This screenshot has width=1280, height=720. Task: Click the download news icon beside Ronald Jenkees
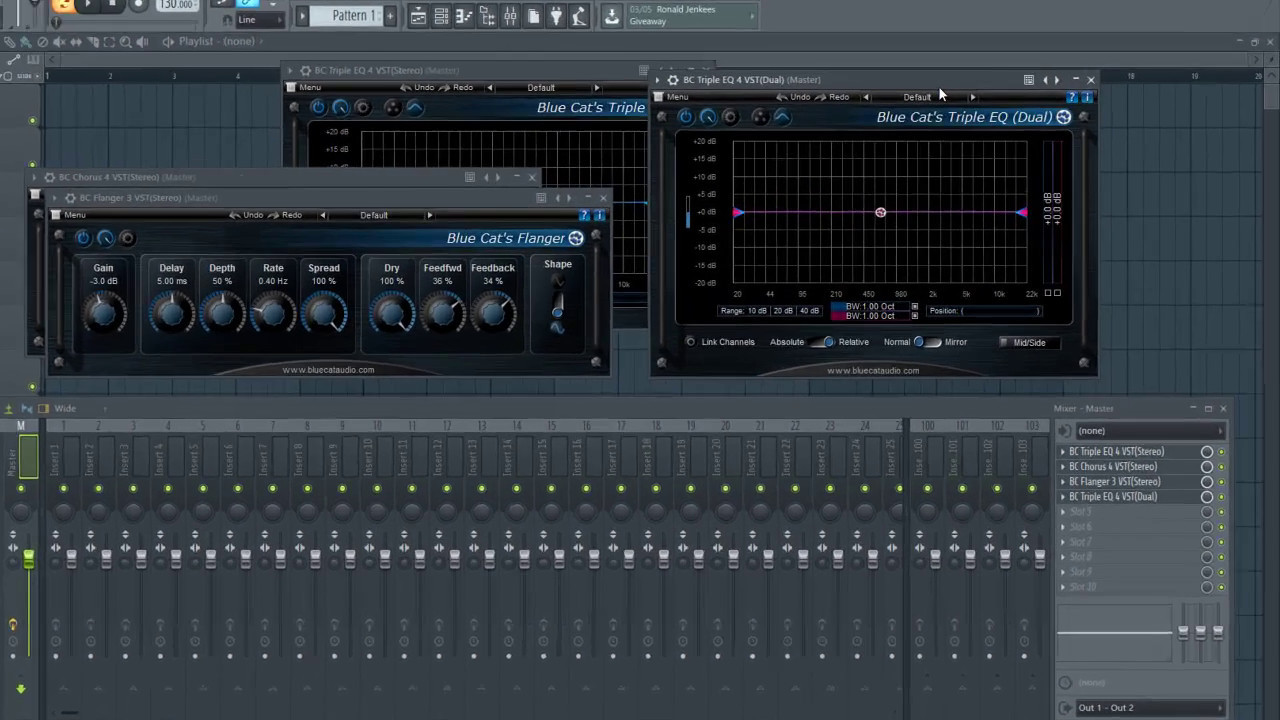(612, 16)
